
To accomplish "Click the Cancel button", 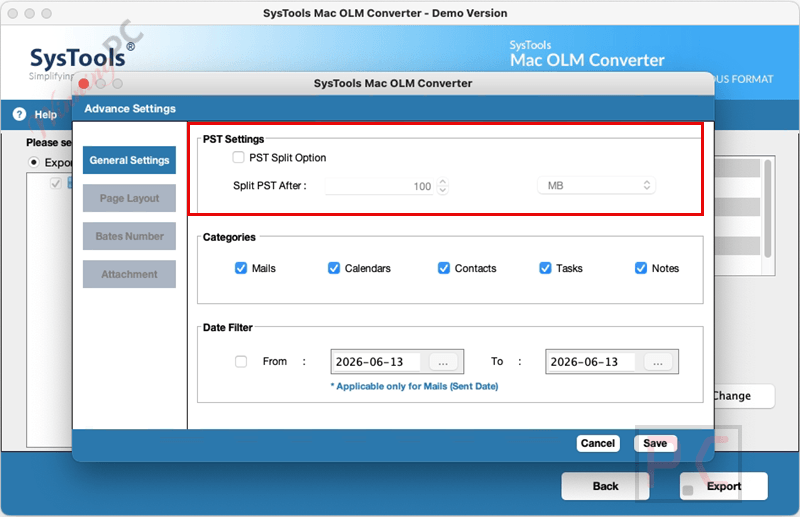I will click(598, 443).
